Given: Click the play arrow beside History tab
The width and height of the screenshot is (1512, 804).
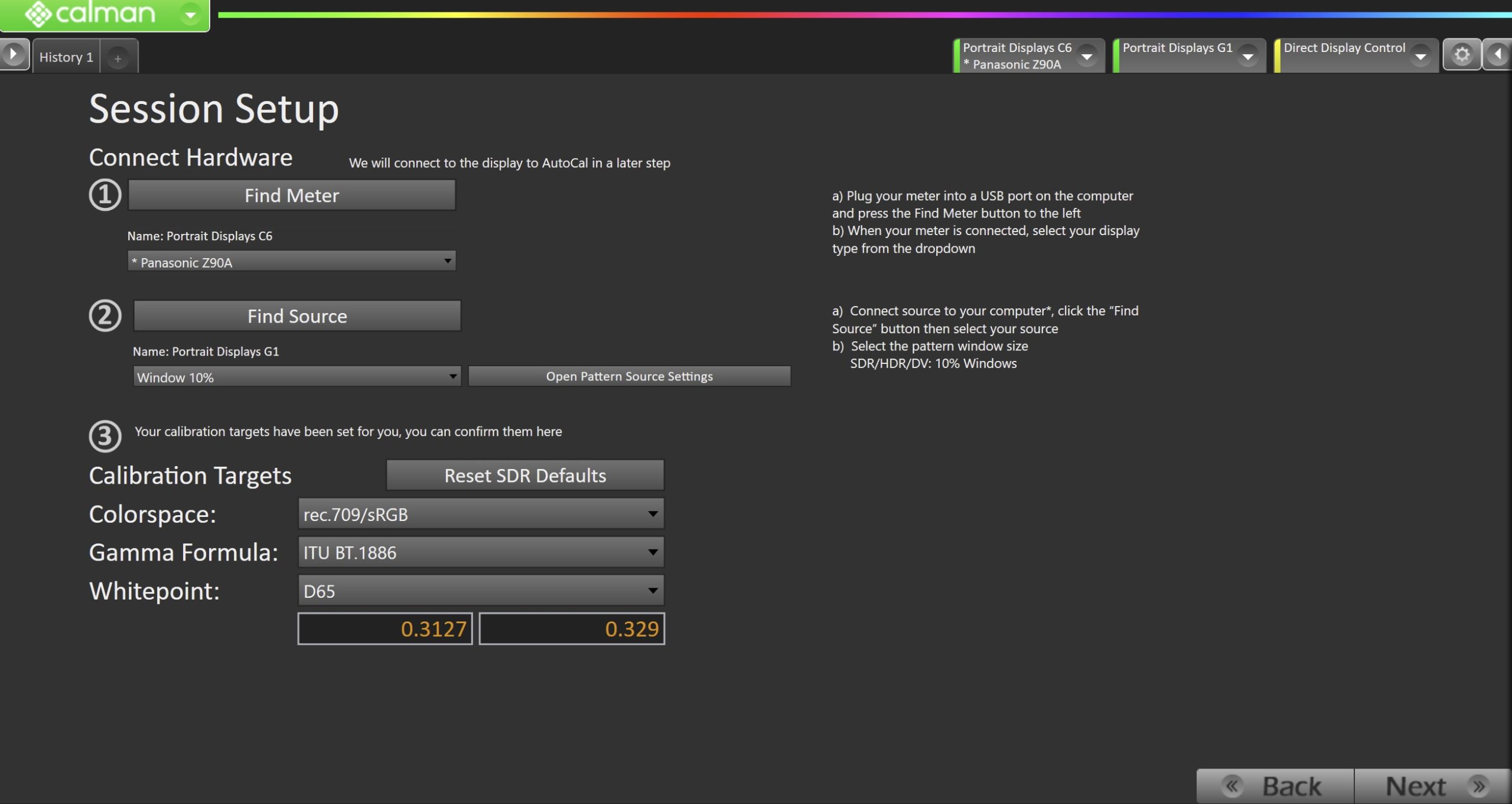Looking at the screenshot, I should click(x=14, y=54).
